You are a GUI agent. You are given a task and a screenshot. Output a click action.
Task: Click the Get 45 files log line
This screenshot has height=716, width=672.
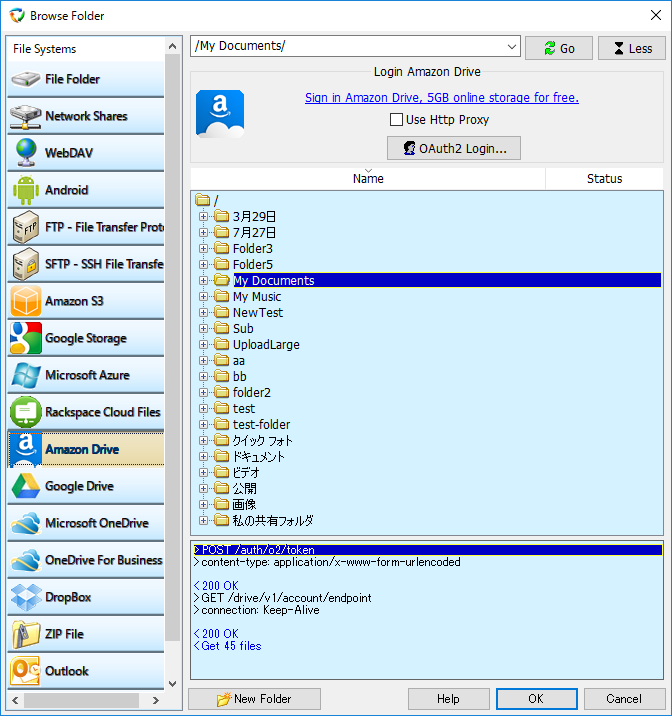pyautogui.click(x=227, y=646)
